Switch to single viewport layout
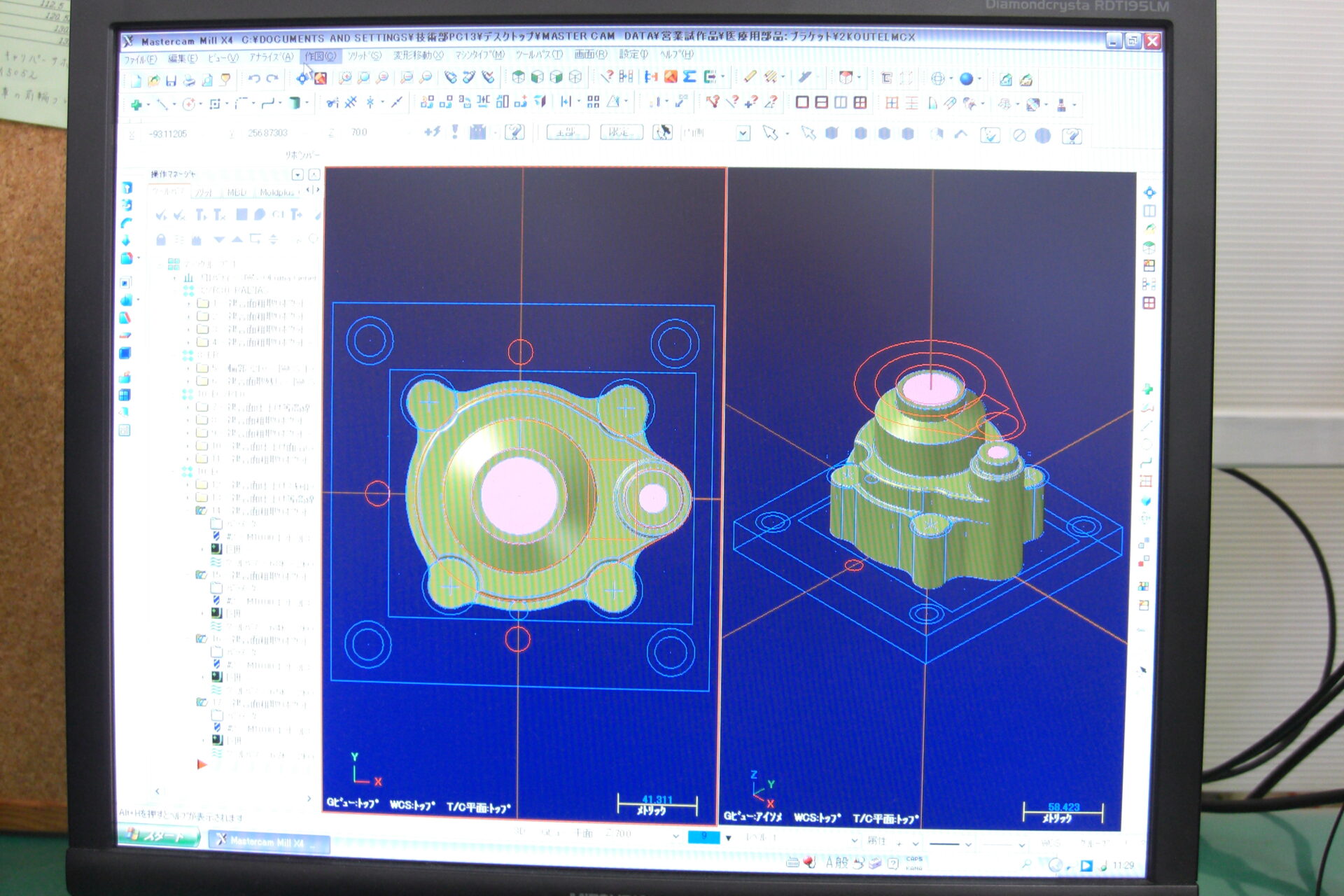Viewport: 1344px width, 896px height. [x=802, y=103]
